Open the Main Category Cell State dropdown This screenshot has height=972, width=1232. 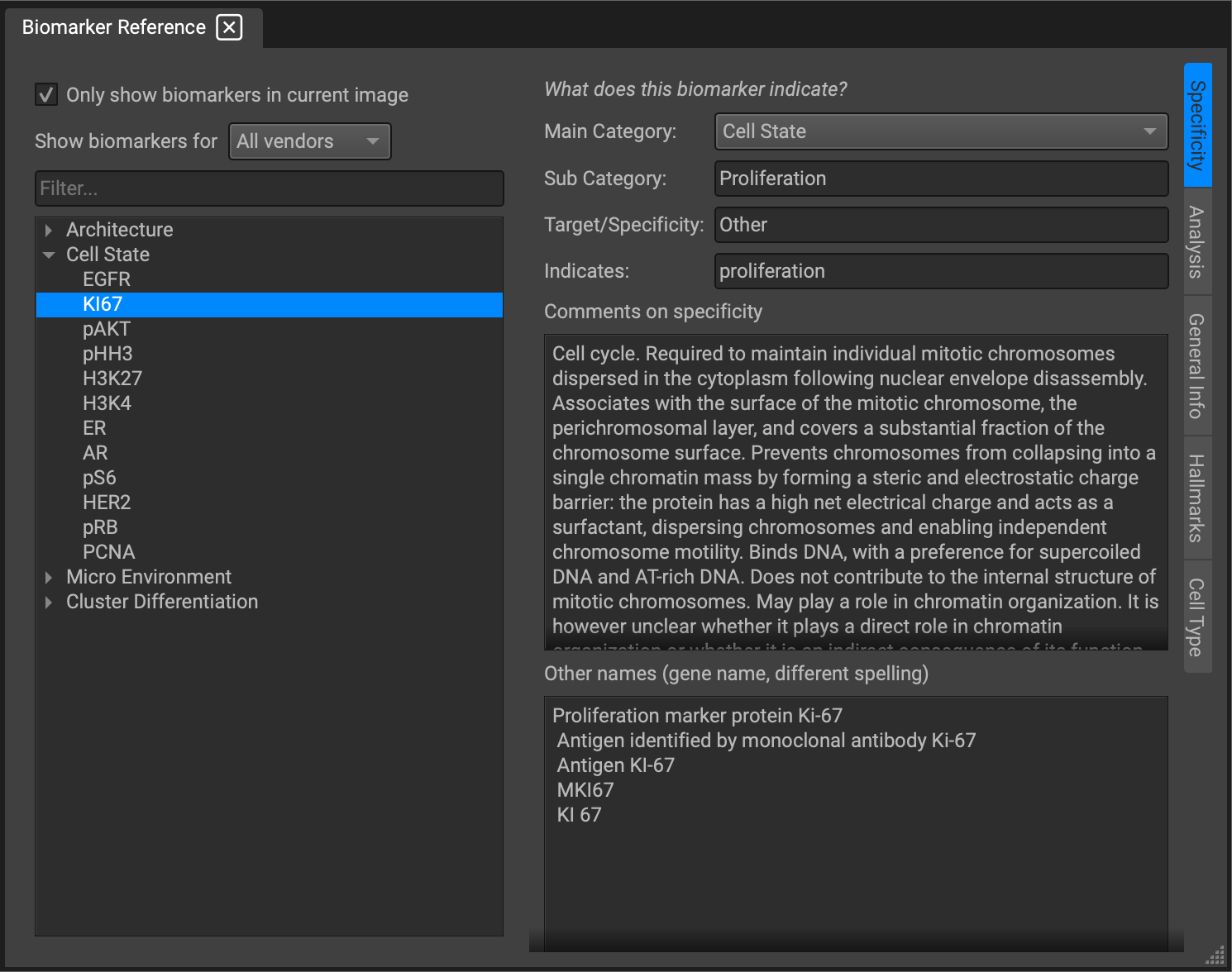tap(941, 131)
